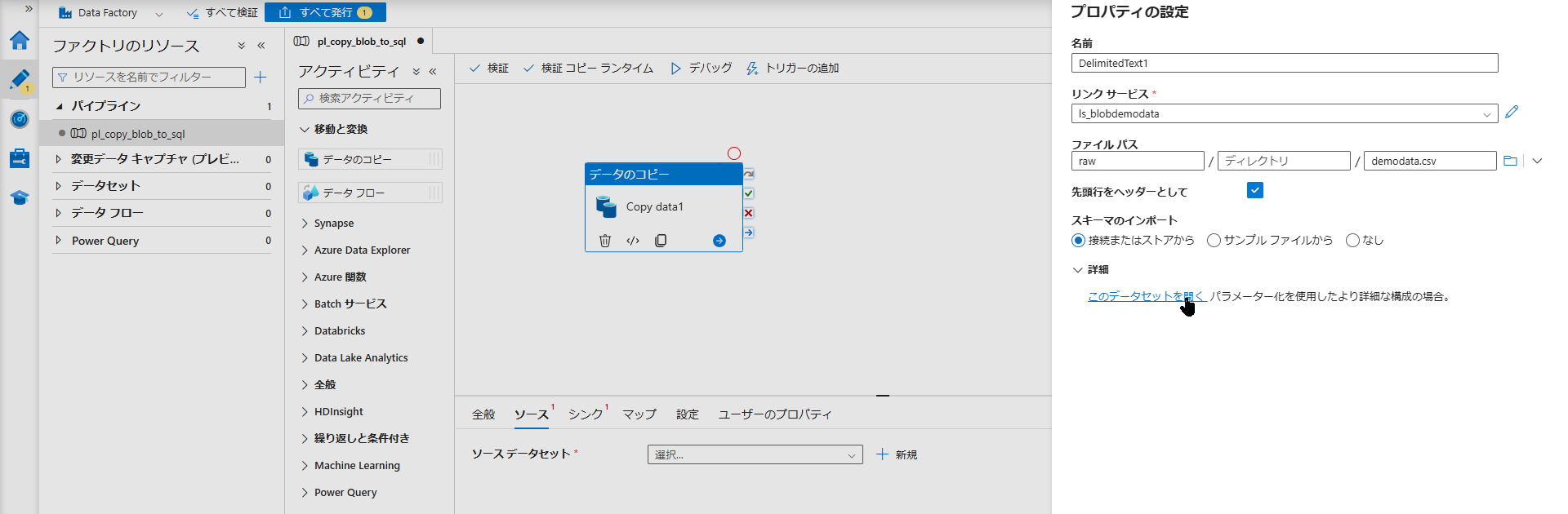Image resolution: width=1568 pixels, height=514 pixels.
Task: Switch to the シンク tab
Action: coord(586,414)
